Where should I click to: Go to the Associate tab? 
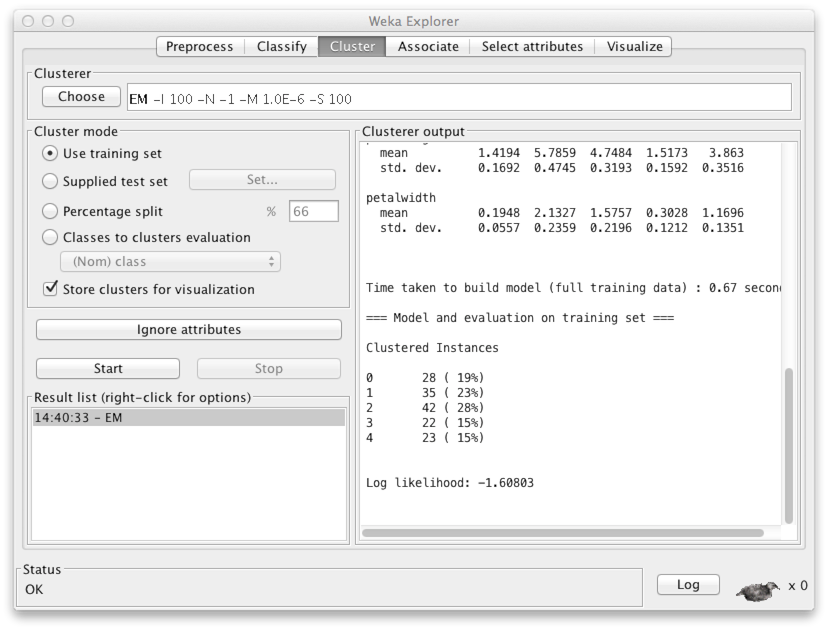coord(428,46)
